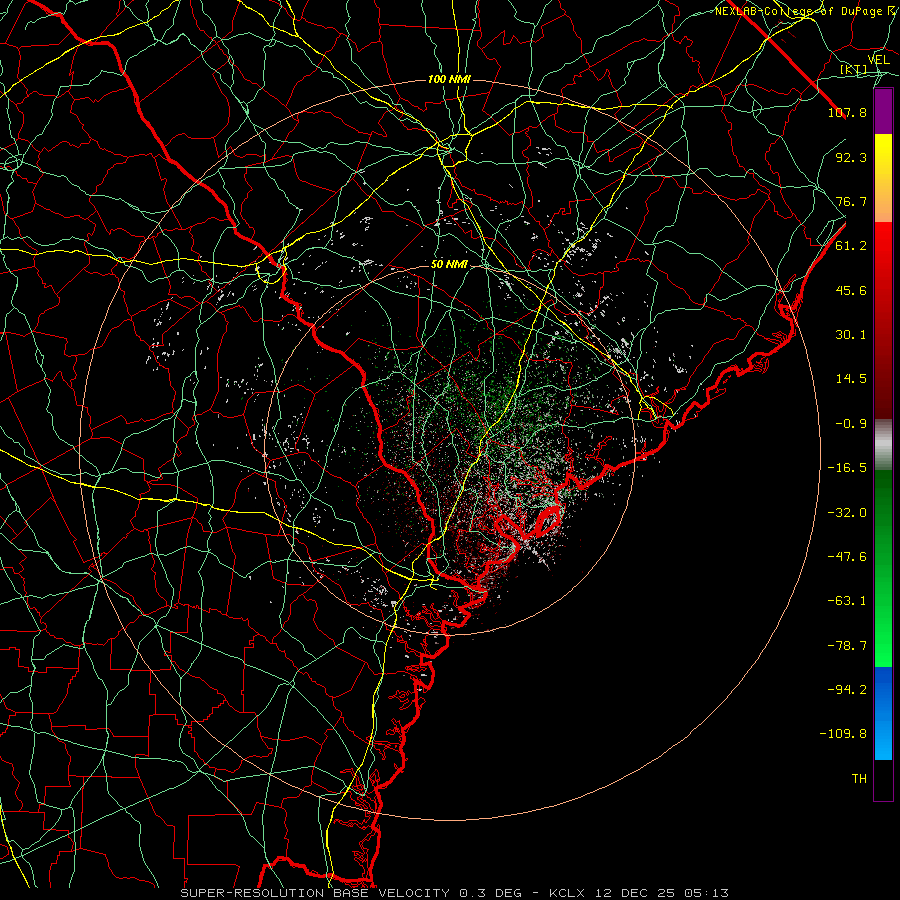Viewport: 900px width, 900px height.
Task: Click the TH legend label
Action: pos(859,779)
